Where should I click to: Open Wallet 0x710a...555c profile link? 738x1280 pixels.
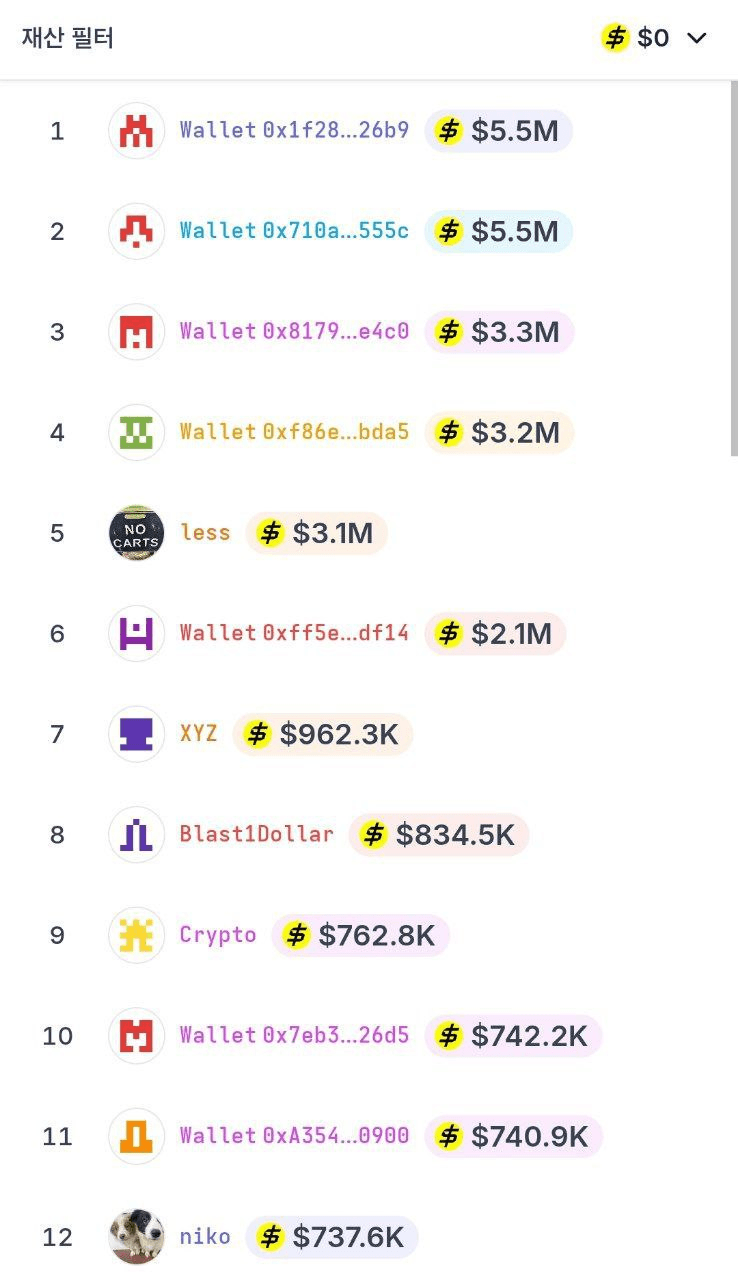(294, 231)
